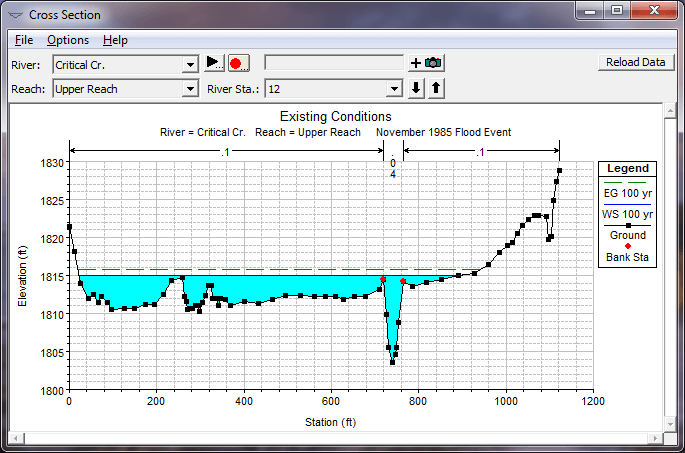This screenshot has height=453, width=685.
Task: Click the plus camera snapshot icon
Action: click(x=426, y=63)
